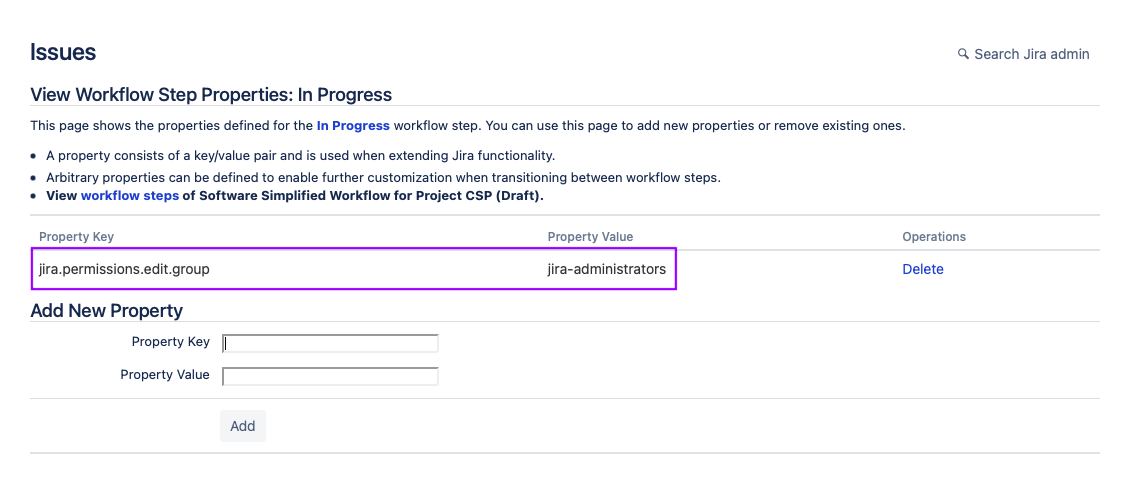The width and height of the screenshot is (1121, 479).
Task: Click the Property Key form label
Action: click(170, 342)
